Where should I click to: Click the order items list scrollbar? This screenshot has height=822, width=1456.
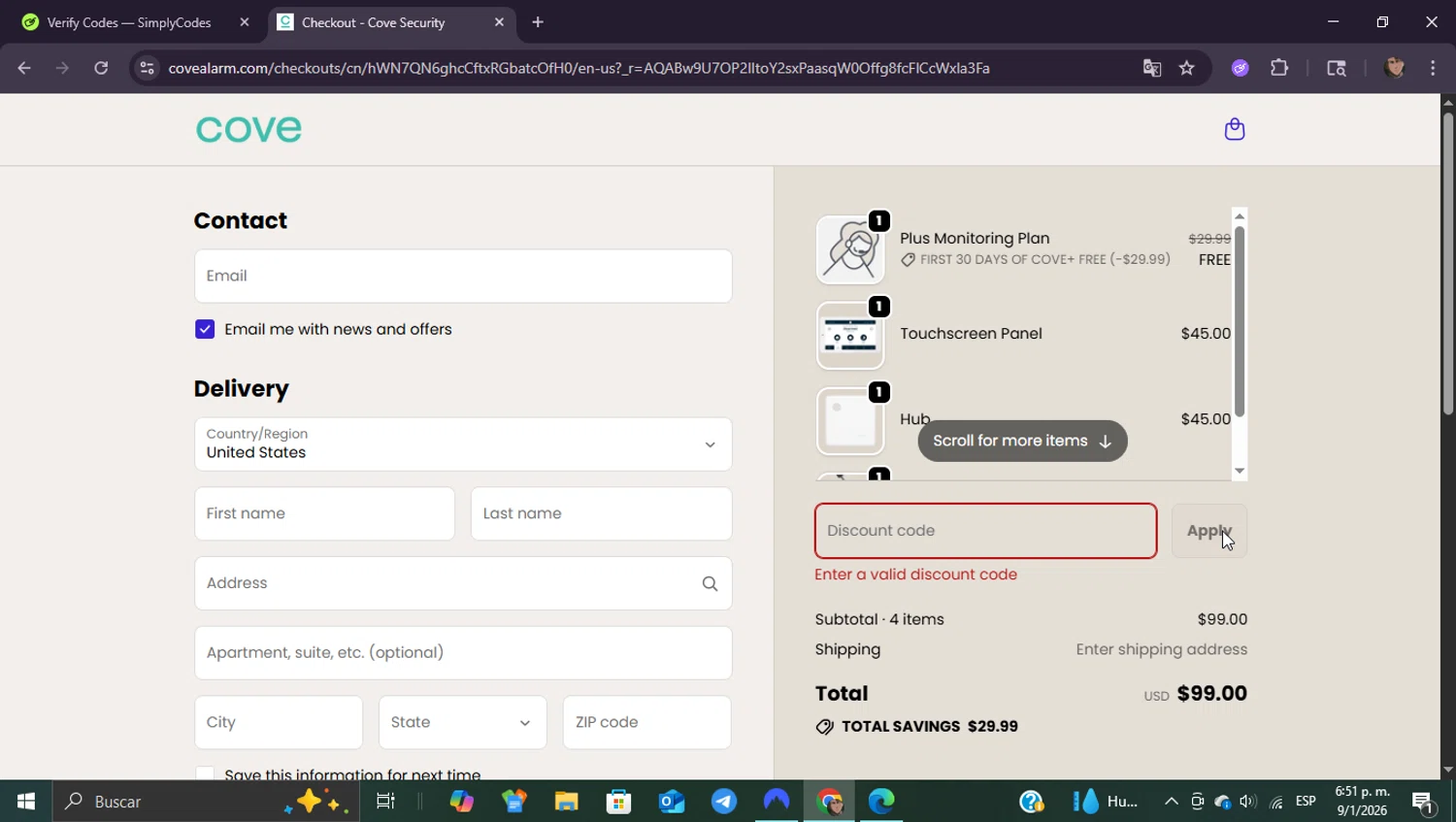[1240, 321]
